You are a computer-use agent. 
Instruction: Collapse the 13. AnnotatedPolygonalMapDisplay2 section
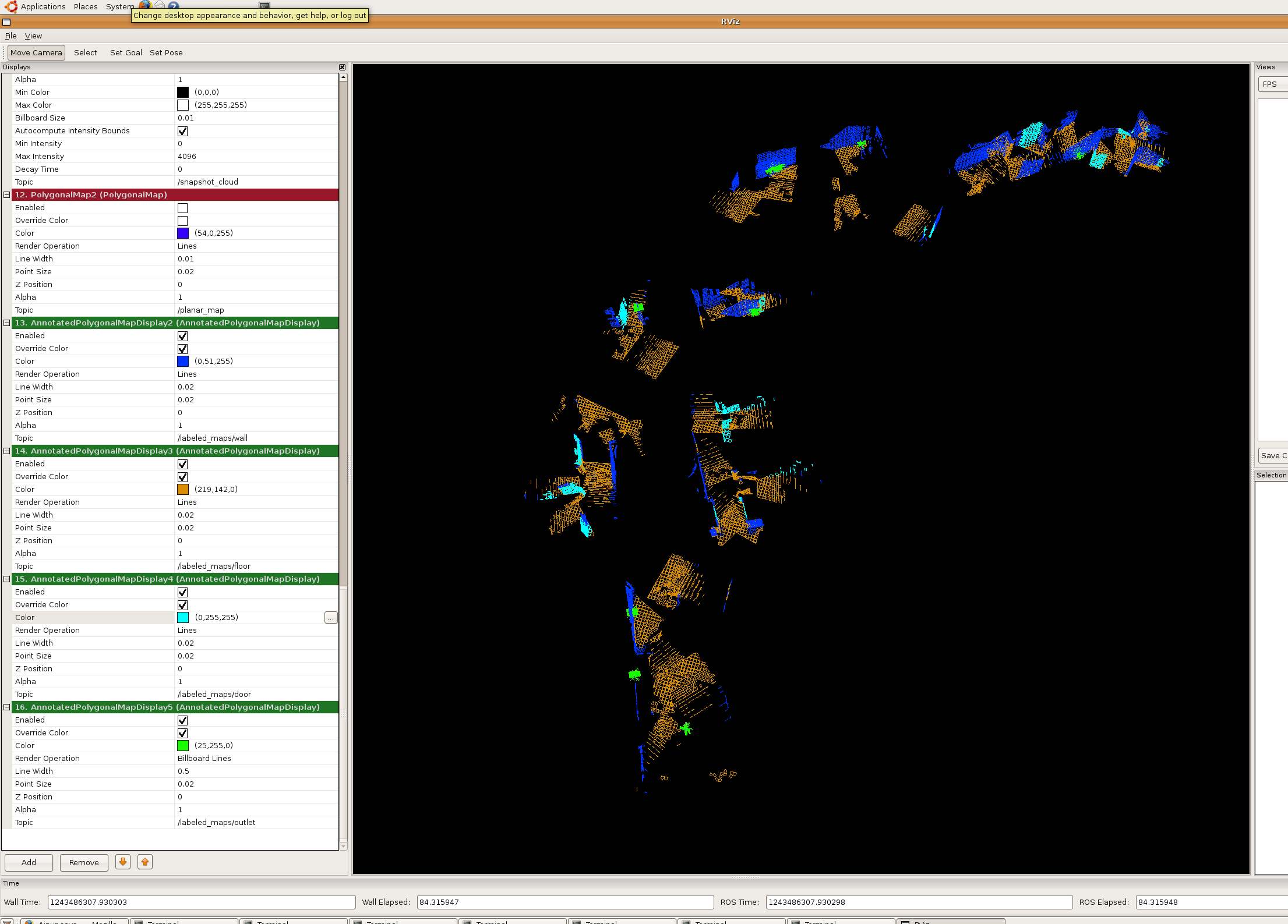coord(7,323)
